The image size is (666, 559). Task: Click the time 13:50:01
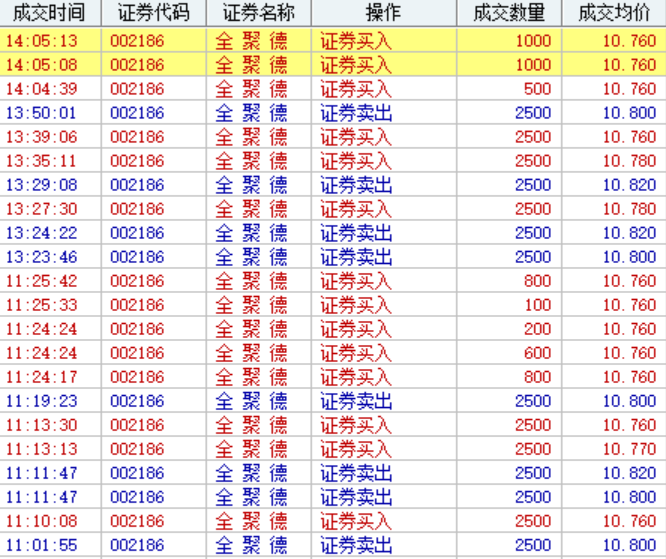click(x=42, y=113)
